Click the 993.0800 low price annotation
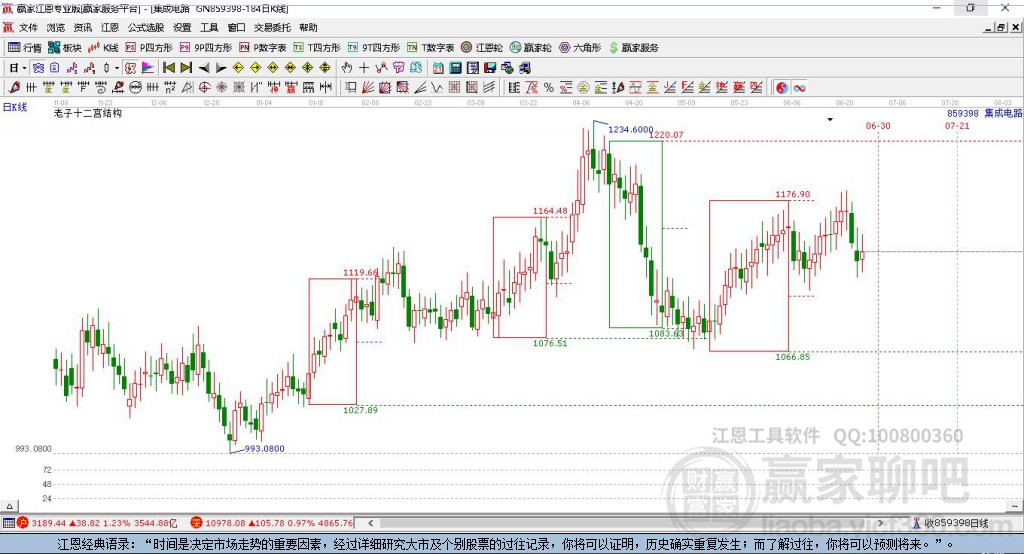This screenshot has height=554, width=1024. click(264, 449)
